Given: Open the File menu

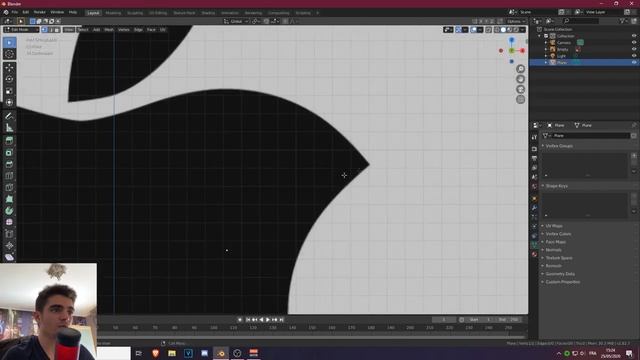Looking at the screenshot, I should point(15,12).
